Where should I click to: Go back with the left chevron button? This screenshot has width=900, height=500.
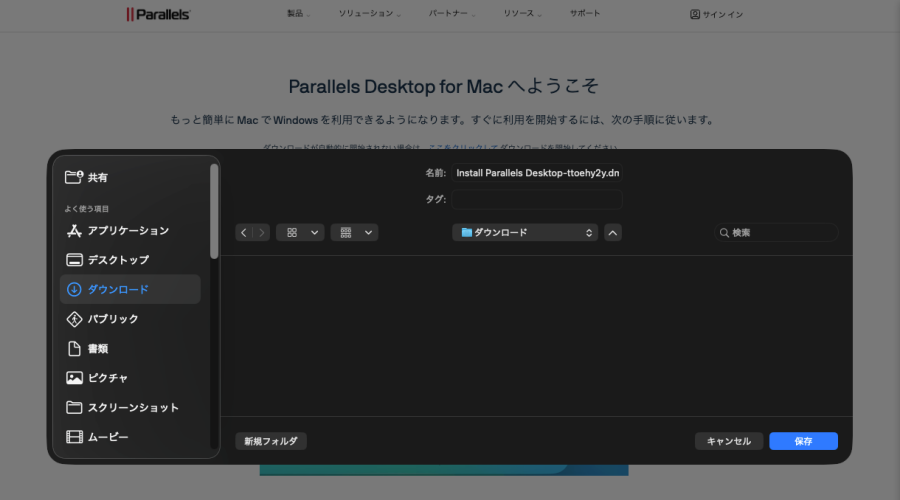(x=244, y=232)
